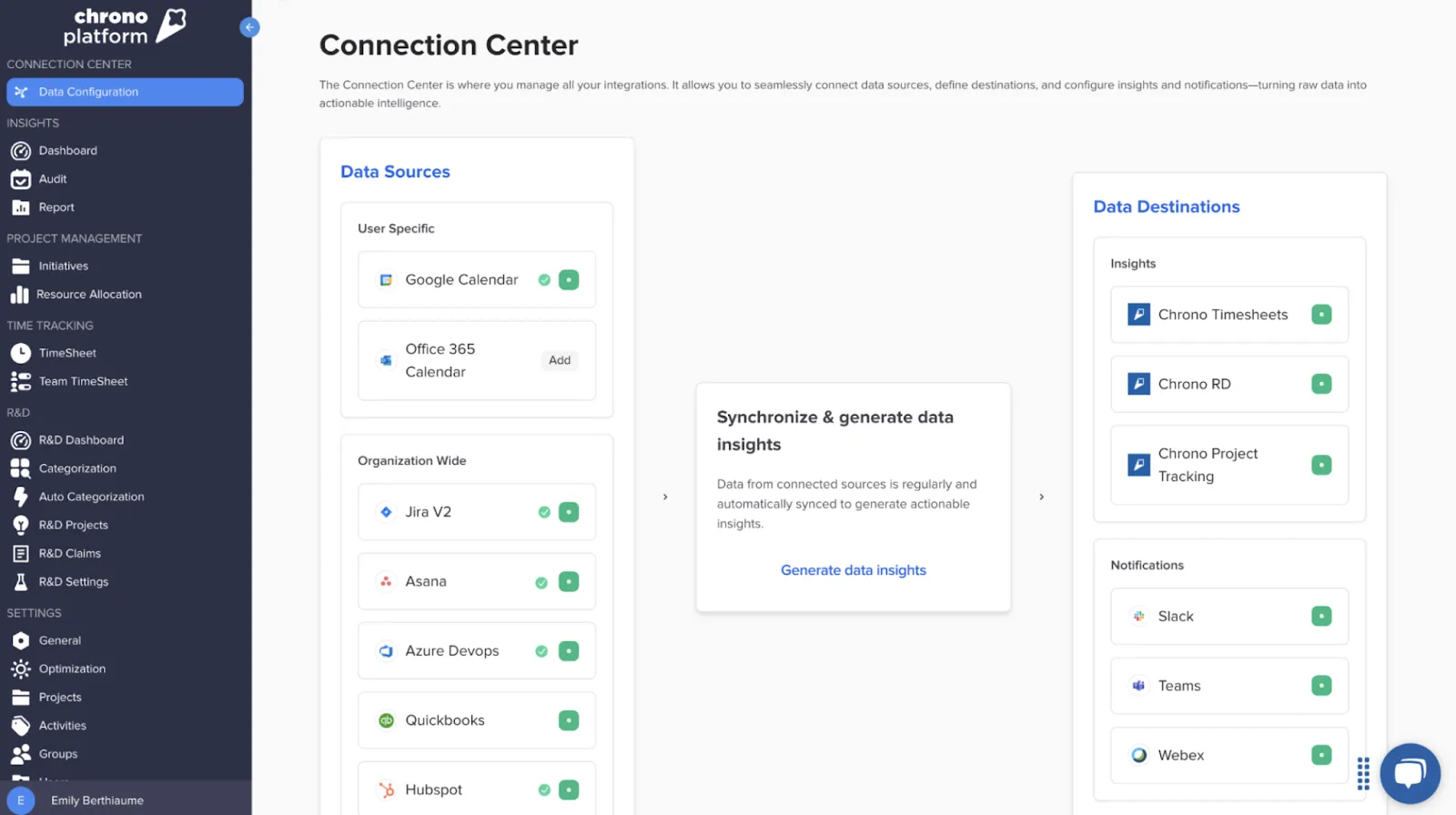
Task: Open the chat support widget
Action: click(1410, 773)
